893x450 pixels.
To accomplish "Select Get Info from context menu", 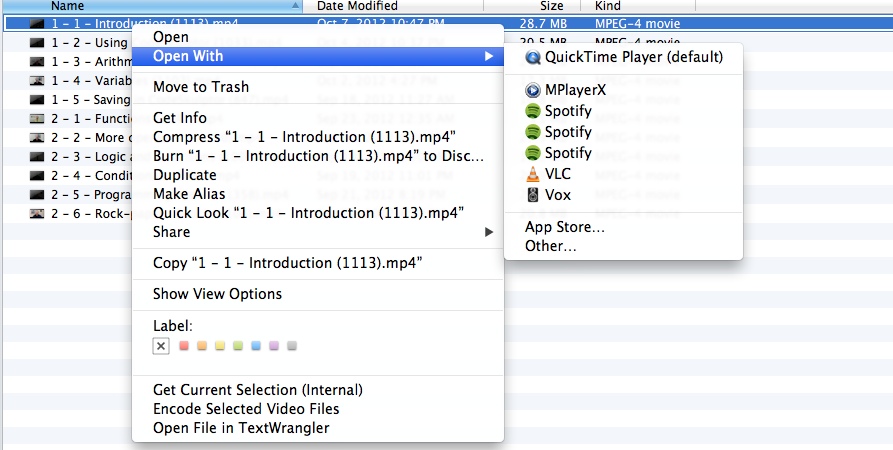I will coord(180,118).
